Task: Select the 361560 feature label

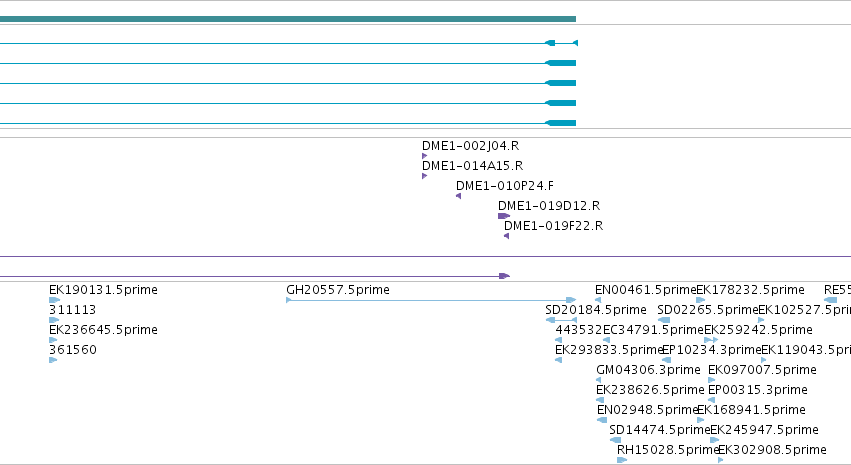Action: 73,351
